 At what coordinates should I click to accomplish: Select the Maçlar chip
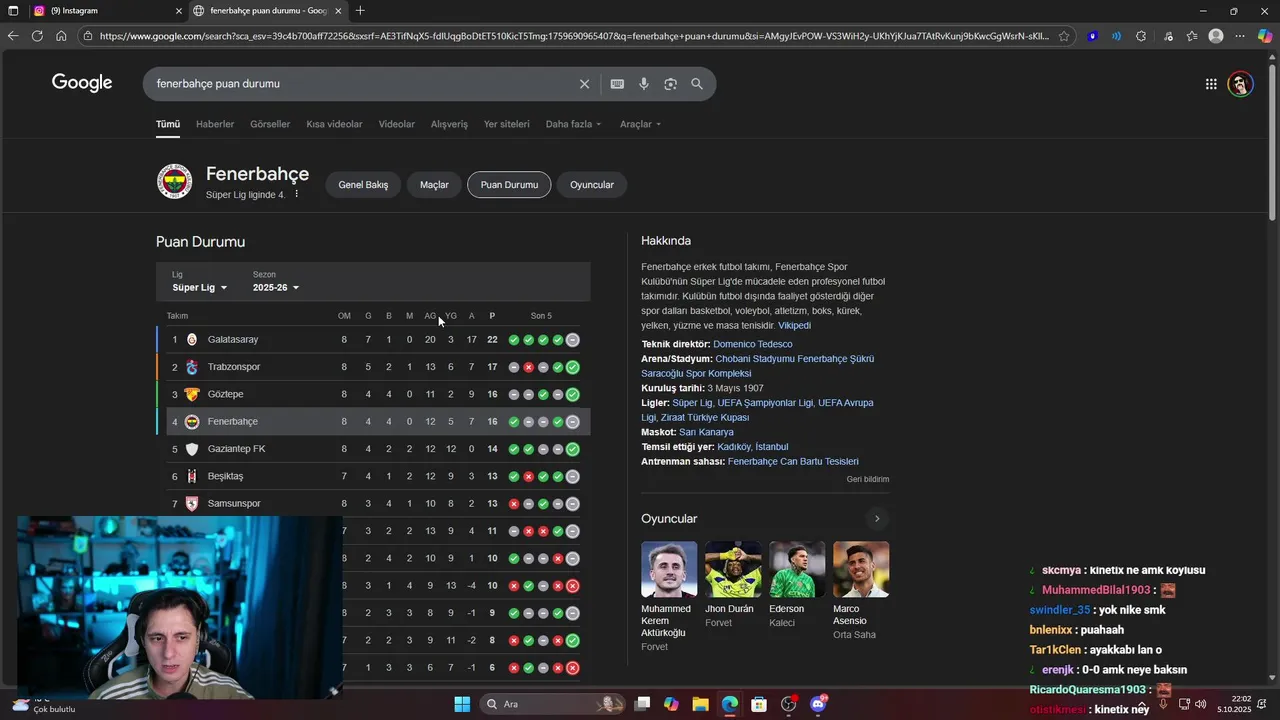pyautogui.click(x=434, y=184)
